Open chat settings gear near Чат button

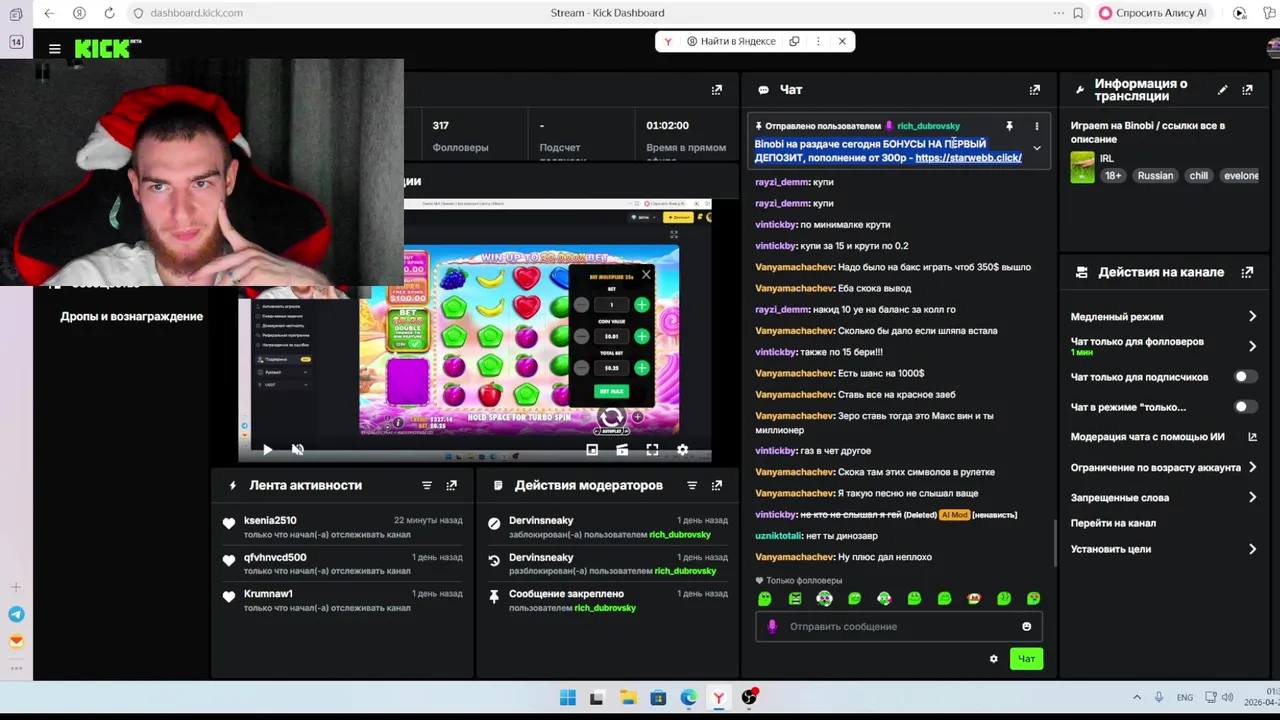pos(993,659)
